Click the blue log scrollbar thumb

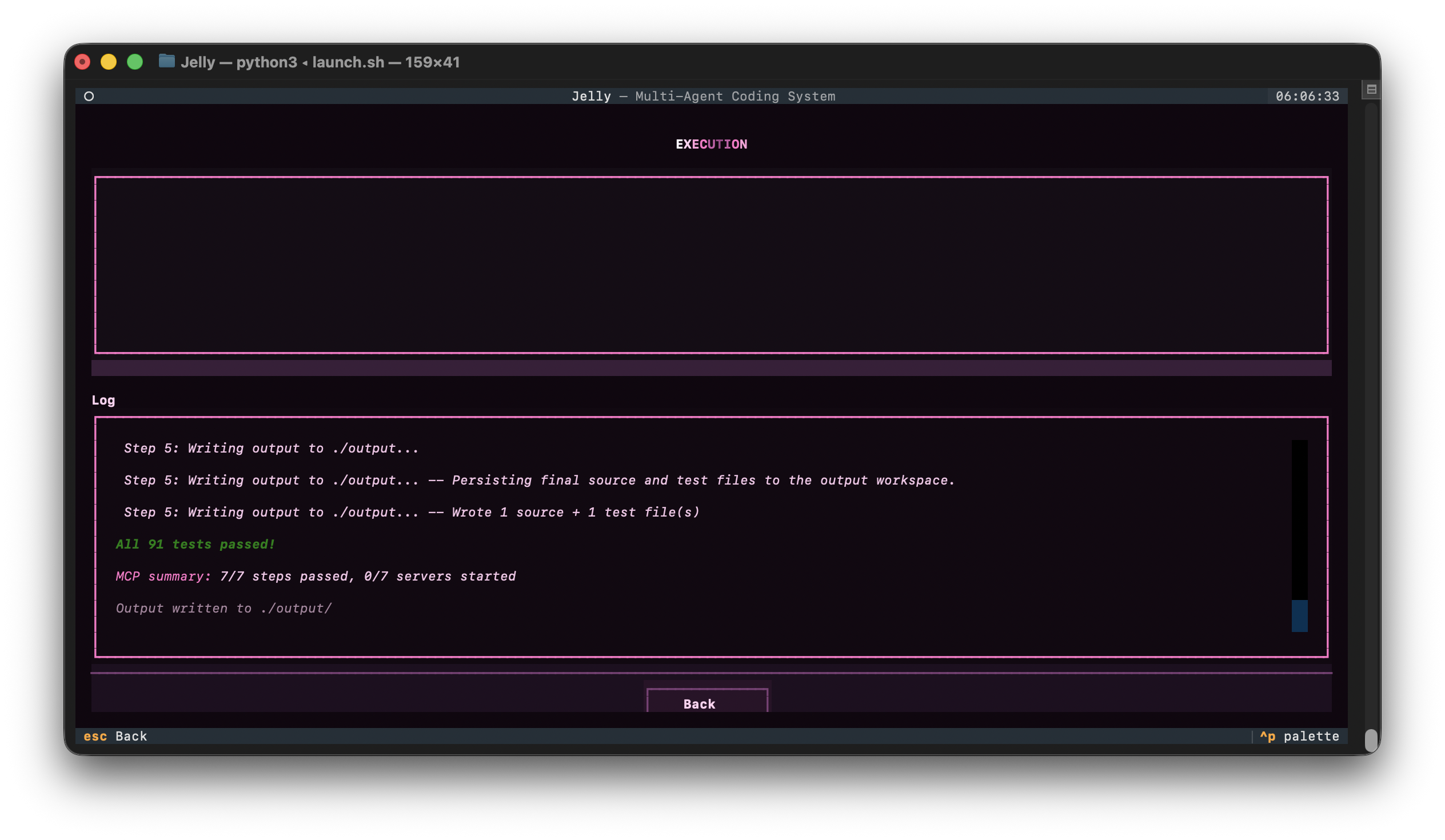tap(1299, 616)
